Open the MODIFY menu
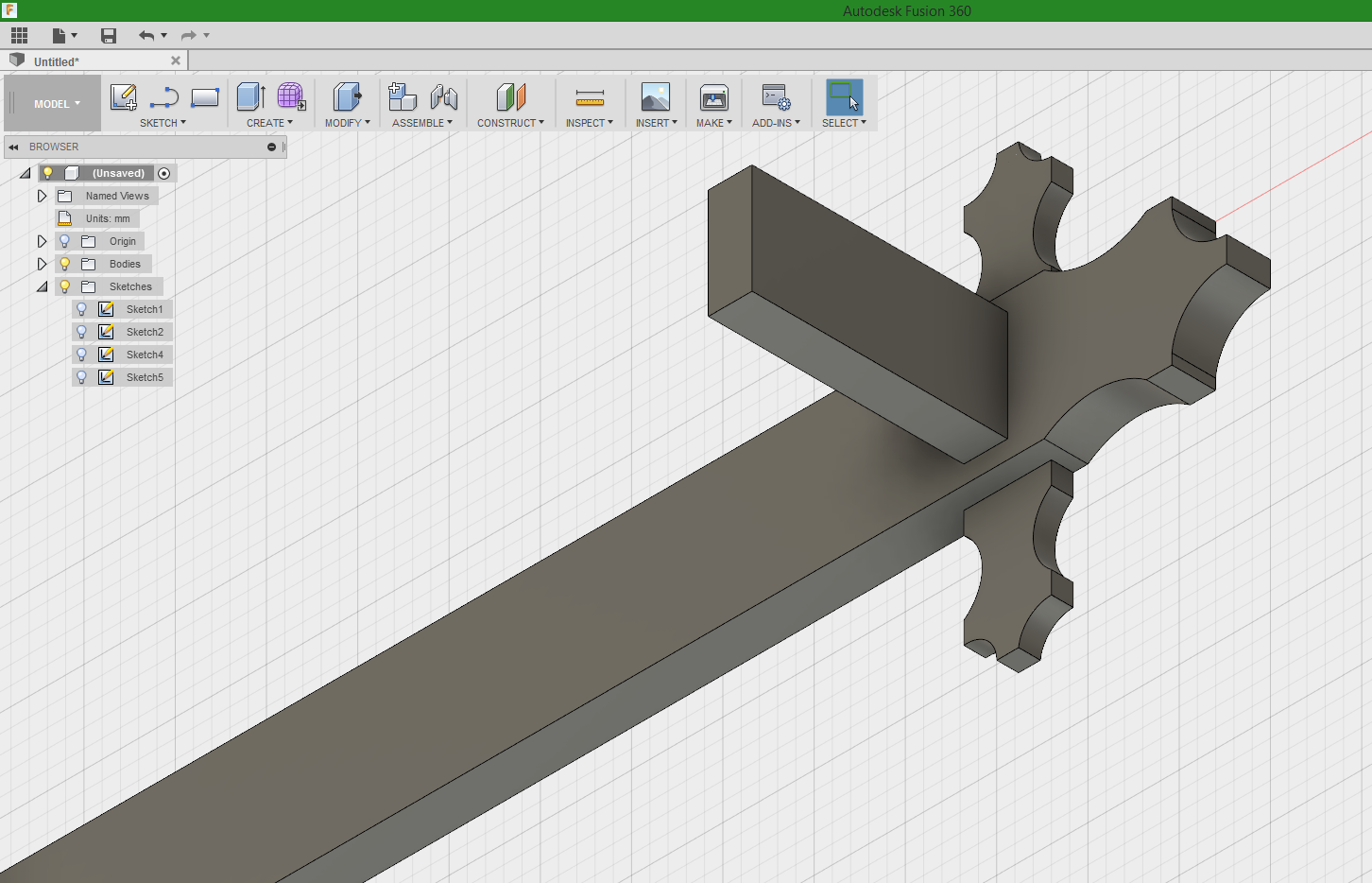The height and width of the screenshot is (883, 1372). pos(348,123)
